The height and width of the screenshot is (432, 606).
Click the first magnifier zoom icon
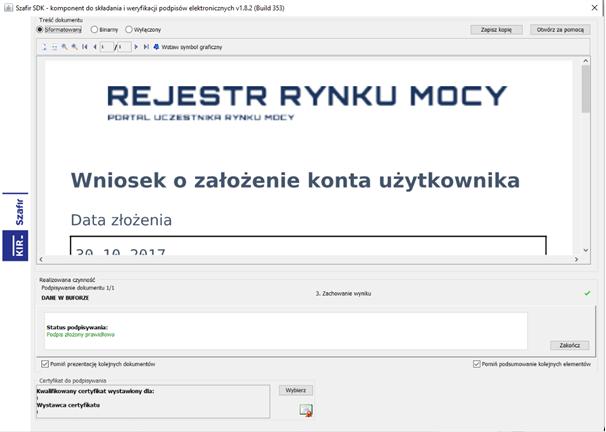coord(65,47)
